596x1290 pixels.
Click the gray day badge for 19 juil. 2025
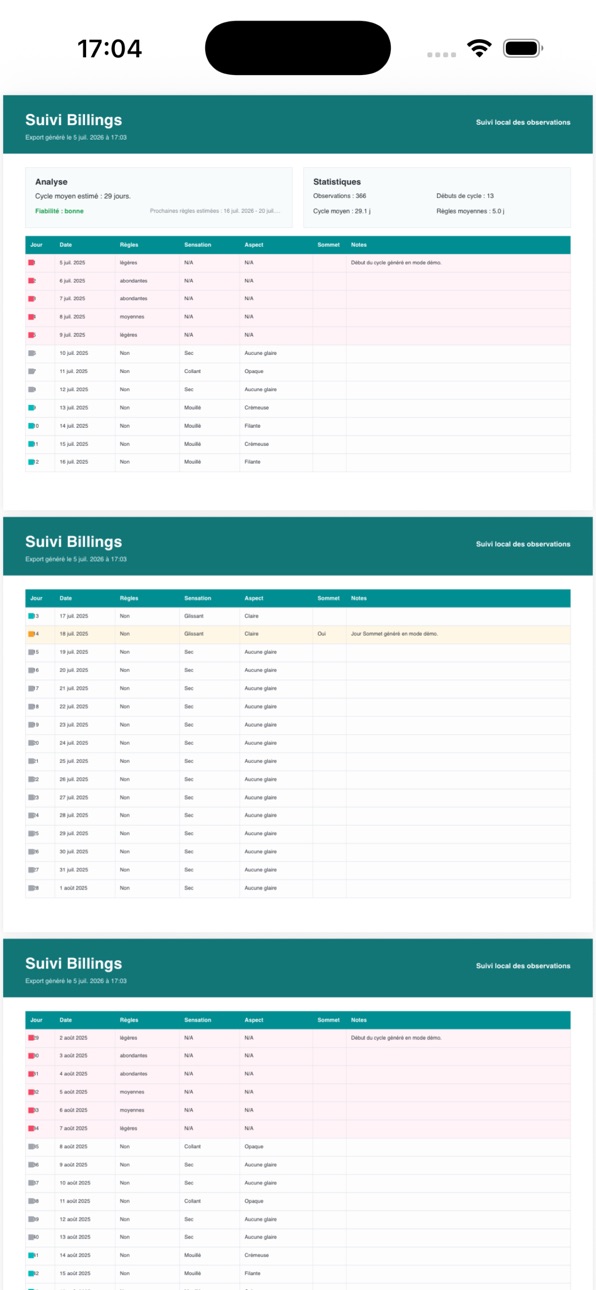coord(33,652)
